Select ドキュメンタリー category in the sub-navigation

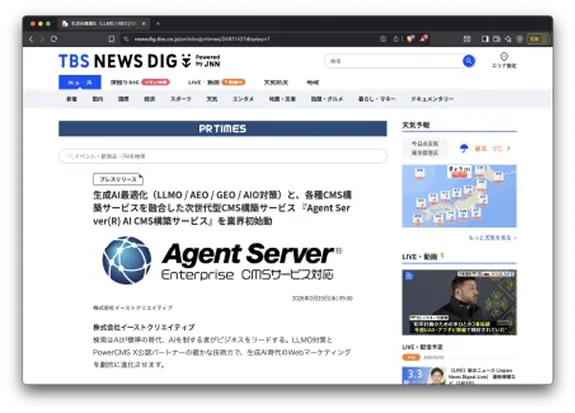click(432, 99)
